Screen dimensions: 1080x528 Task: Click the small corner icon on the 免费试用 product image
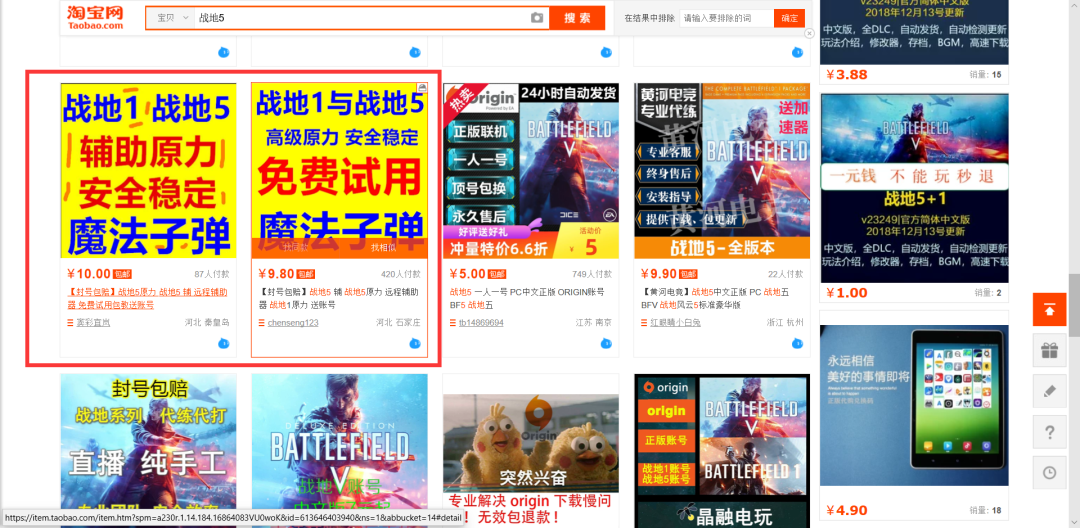coord(422,87)
